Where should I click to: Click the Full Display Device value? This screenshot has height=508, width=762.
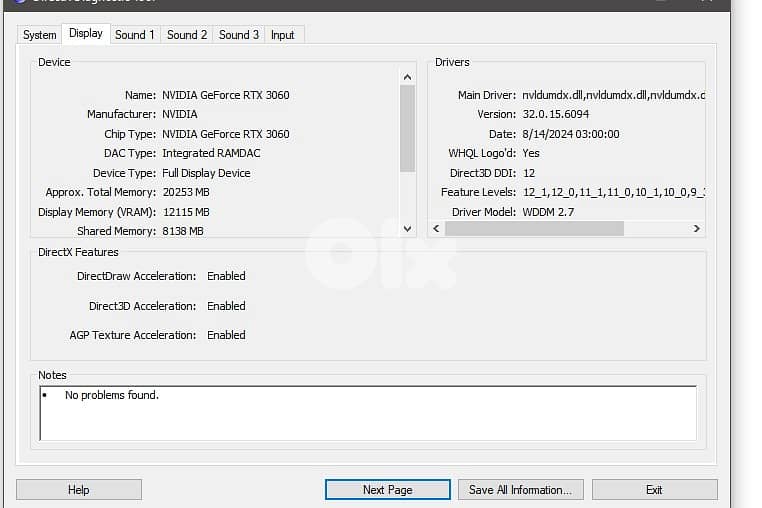click(x=207, y=173)
